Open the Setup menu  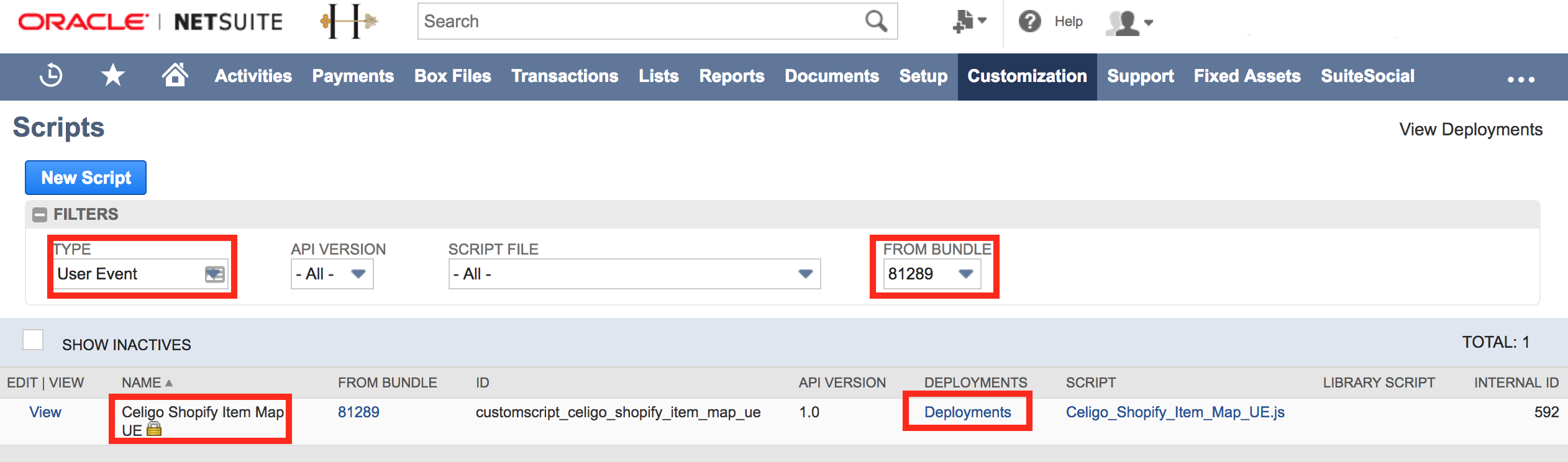coord(923,76)
